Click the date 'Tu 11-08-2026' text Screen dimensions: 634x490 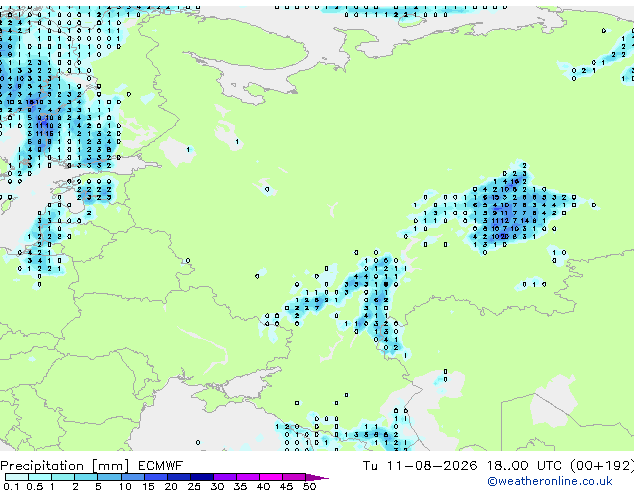420,466
